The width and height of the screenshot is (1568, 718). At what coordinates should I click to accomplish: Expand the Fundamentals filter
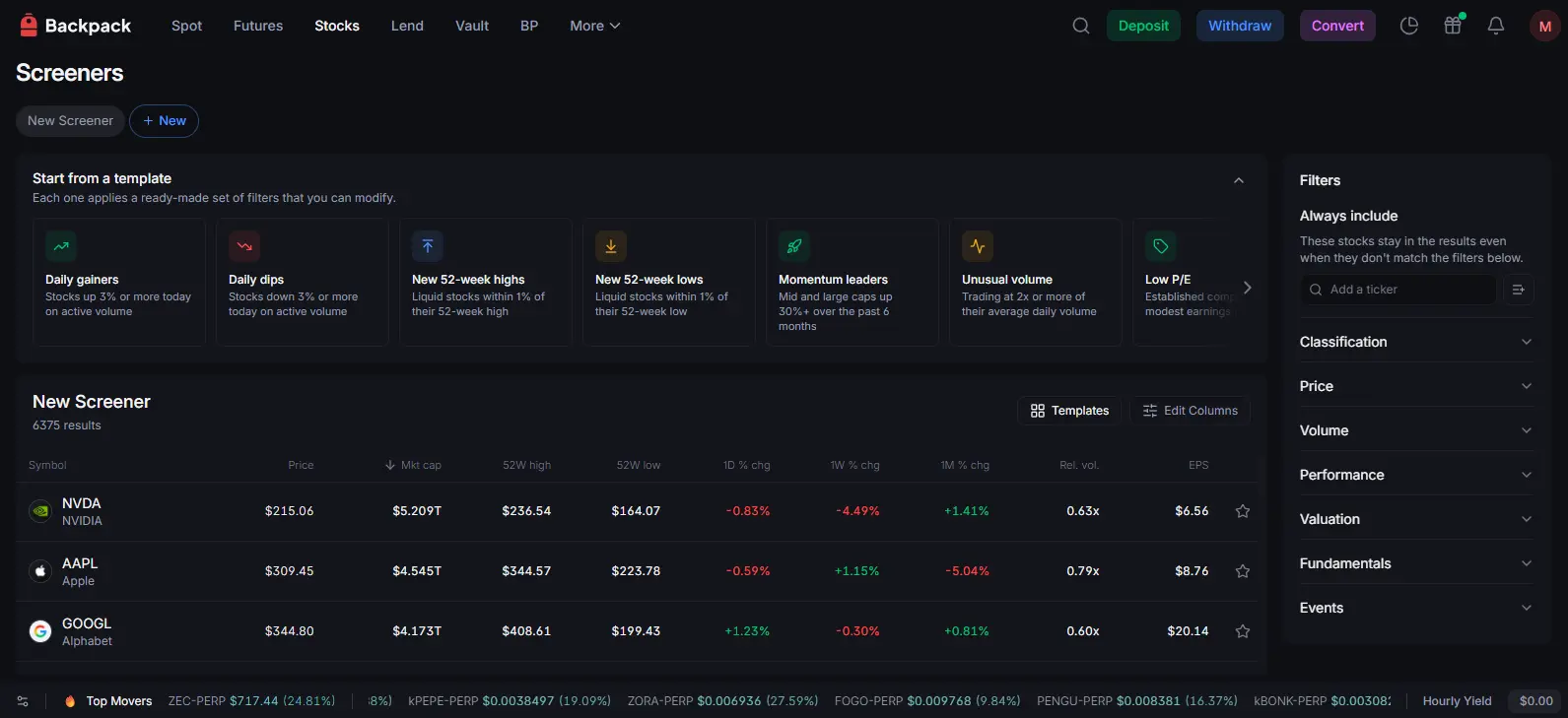click(1416, 563)
